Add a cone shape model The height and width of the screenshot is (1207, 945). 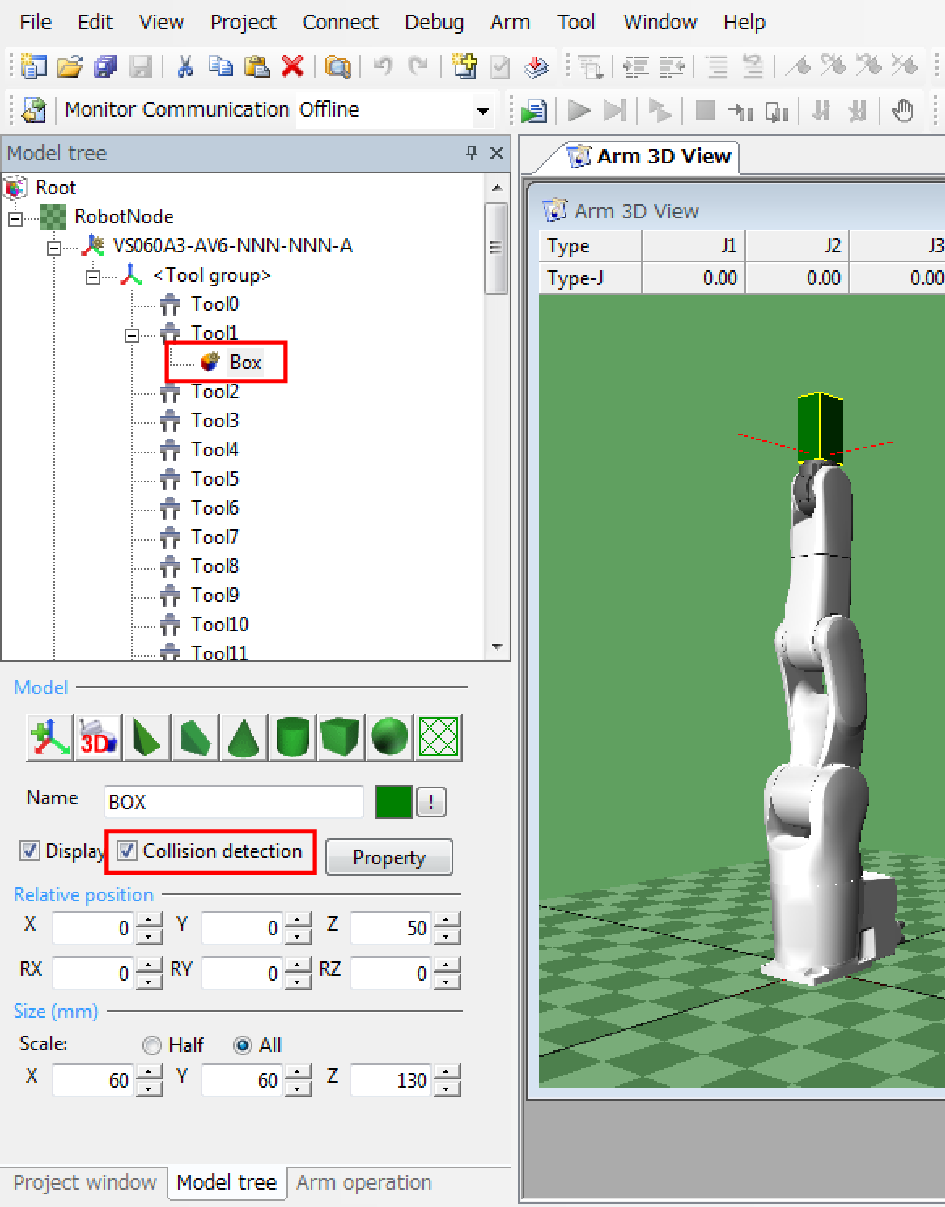click(241, 738)
